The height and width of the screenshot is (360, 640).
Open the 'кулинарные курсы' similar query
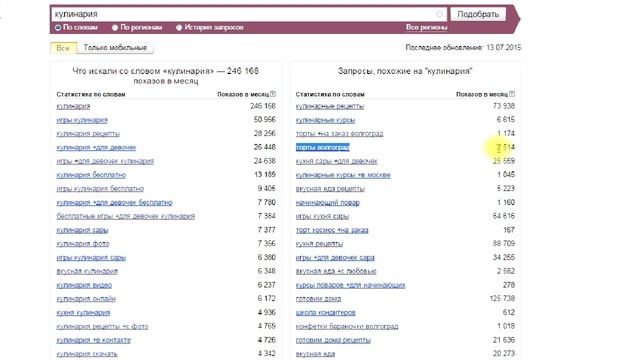325,120
